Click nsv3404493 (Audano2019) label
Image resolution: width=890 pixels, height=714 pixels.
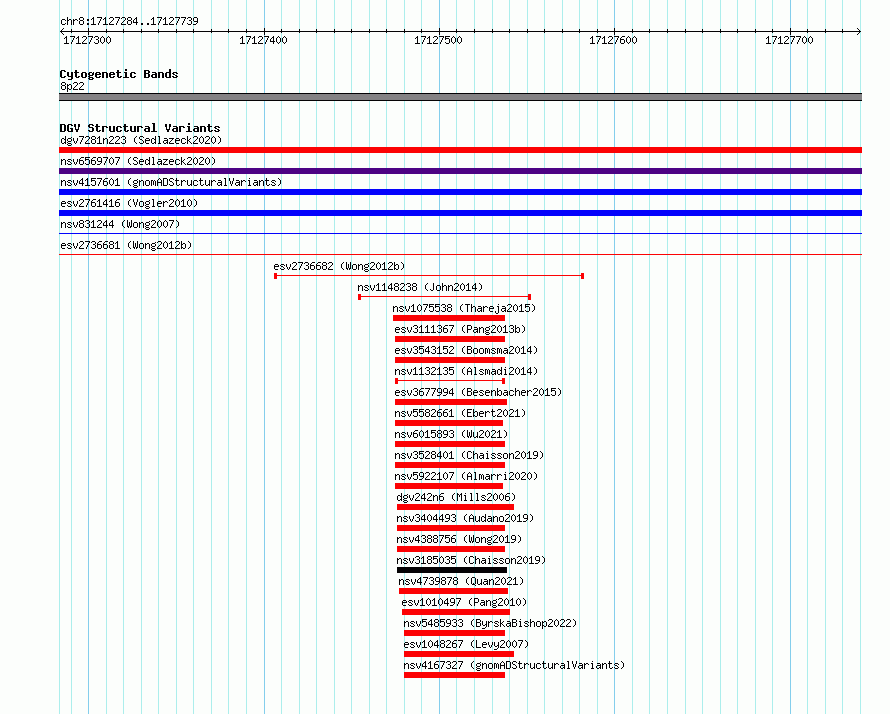point(465,518)
